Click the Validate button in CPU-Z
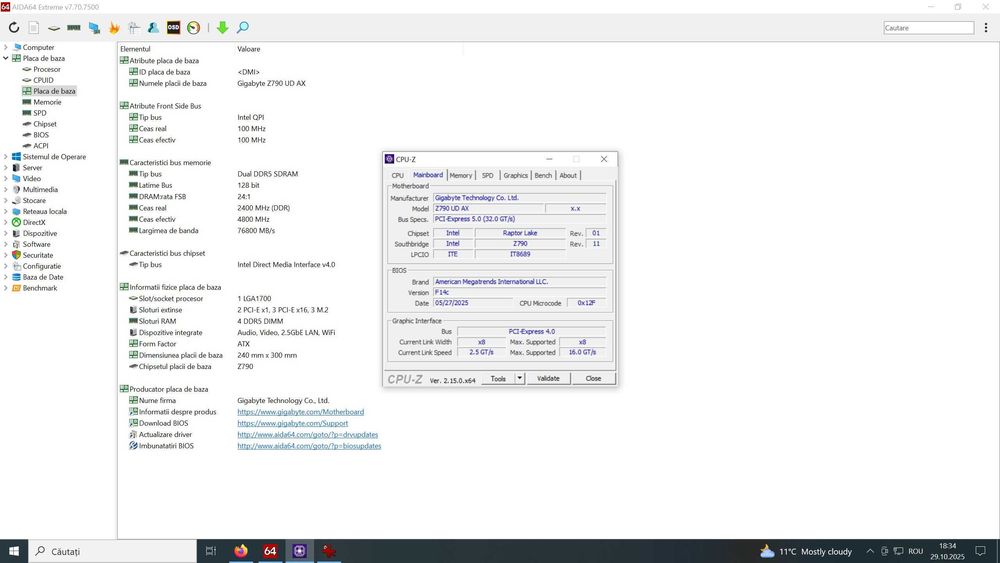This screenshot has height=563, width=1000. click(x=548, y=379)
